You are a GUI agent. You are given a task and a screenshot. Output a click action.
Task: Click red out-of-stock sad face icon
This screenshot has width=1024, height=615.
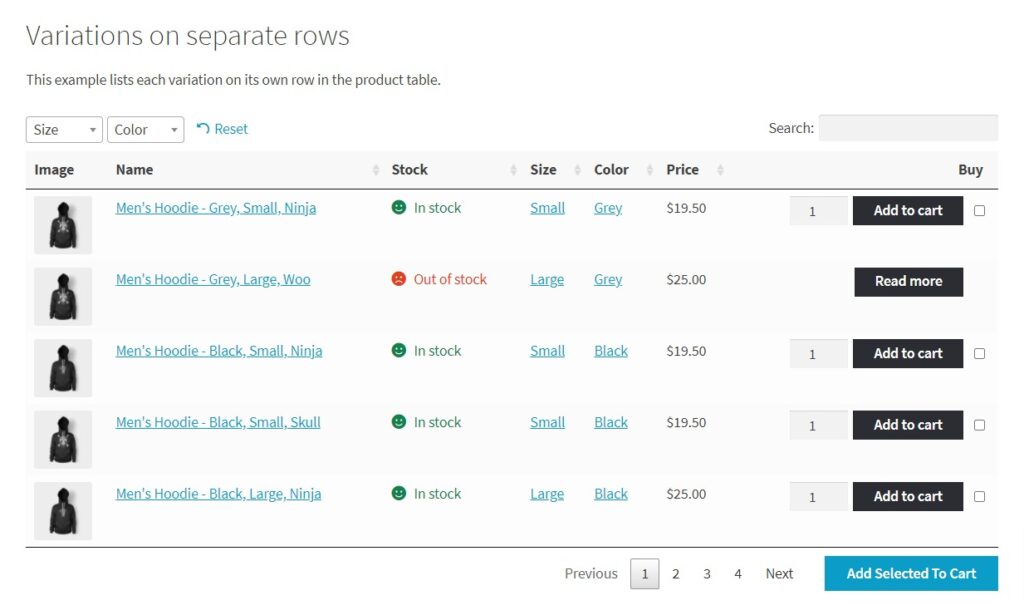point(399,279)
